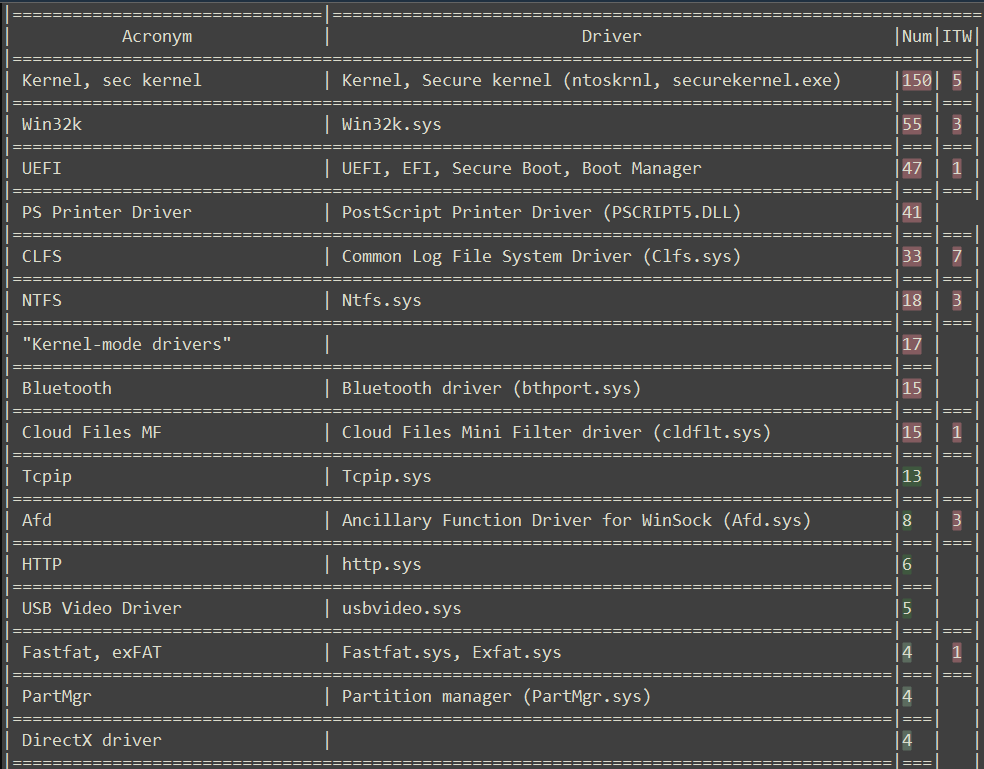This screenshot has height=769, width=984.
Task: Select the "Ntfs.sys" driver cell
Action: pyautogui.click(x=382, y=300)
